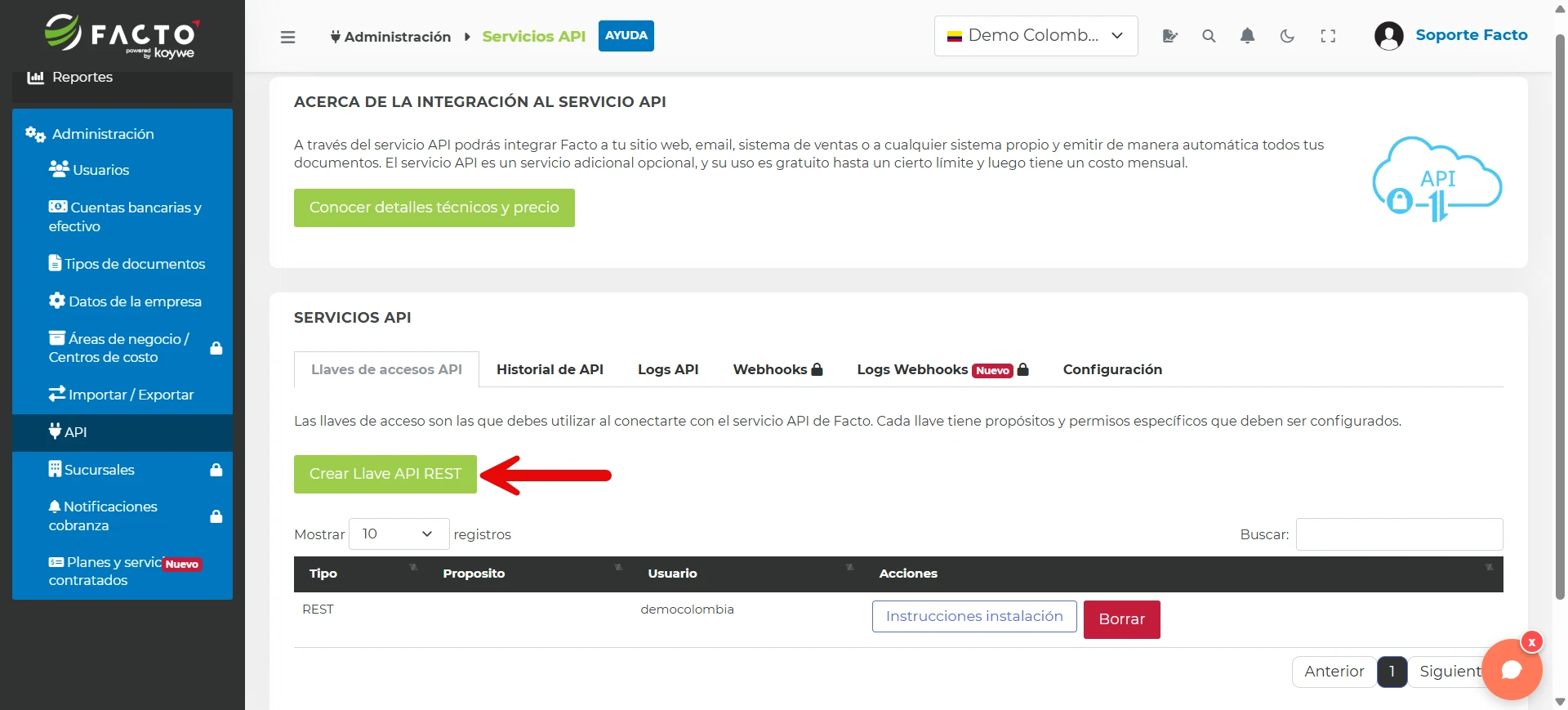Image resolution: width=1568 pixels, height=710 pixels.
Task: Toggle dark mode moon icon
Action: point(1287,36)
